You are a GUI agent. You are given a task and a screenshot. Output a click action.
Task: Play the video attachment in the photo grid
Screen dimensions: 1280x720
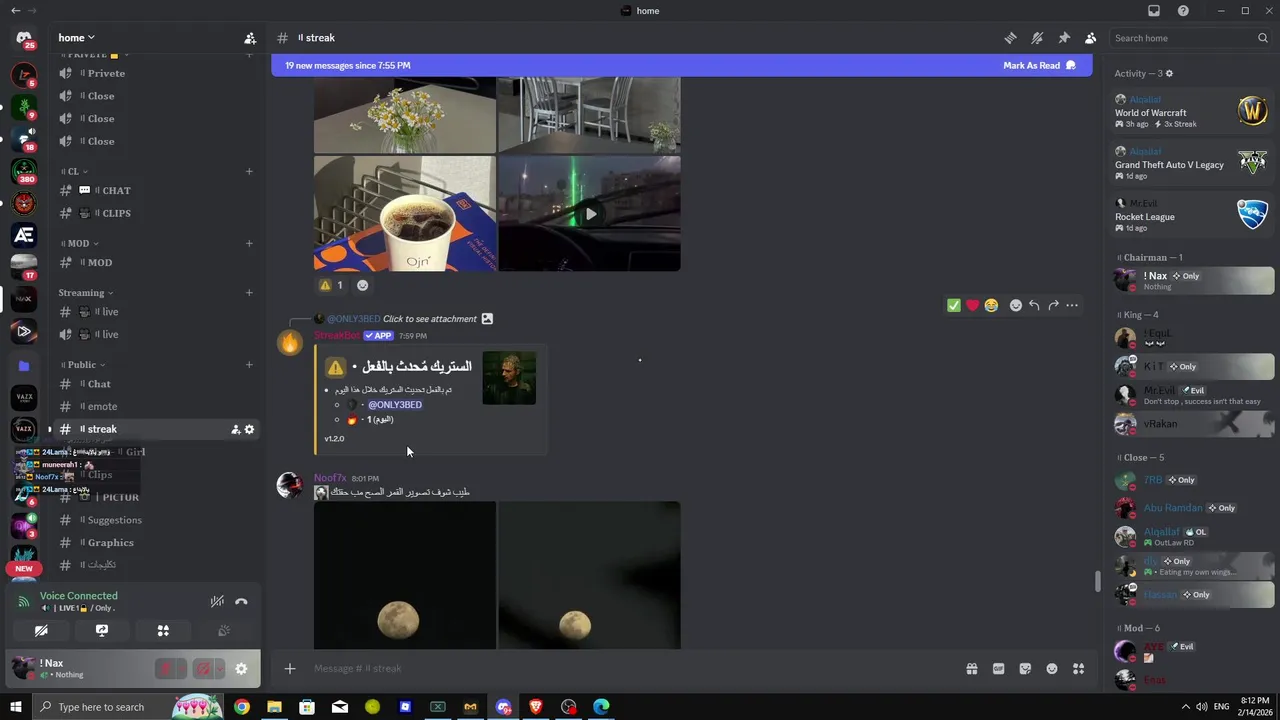590,214
